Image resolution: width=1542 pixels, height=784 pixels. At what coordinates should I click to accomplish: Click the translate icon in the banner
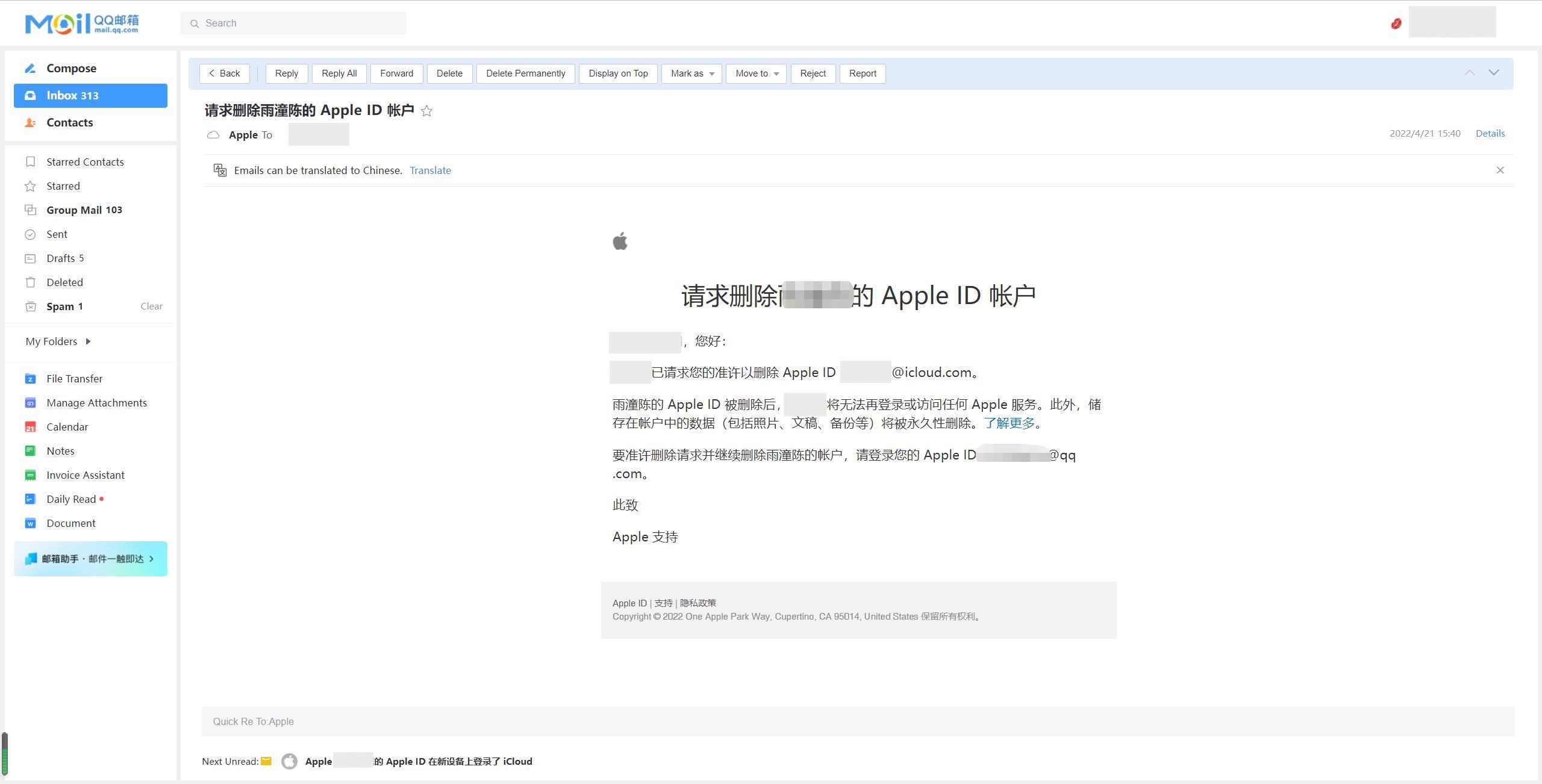pos(220,170)
